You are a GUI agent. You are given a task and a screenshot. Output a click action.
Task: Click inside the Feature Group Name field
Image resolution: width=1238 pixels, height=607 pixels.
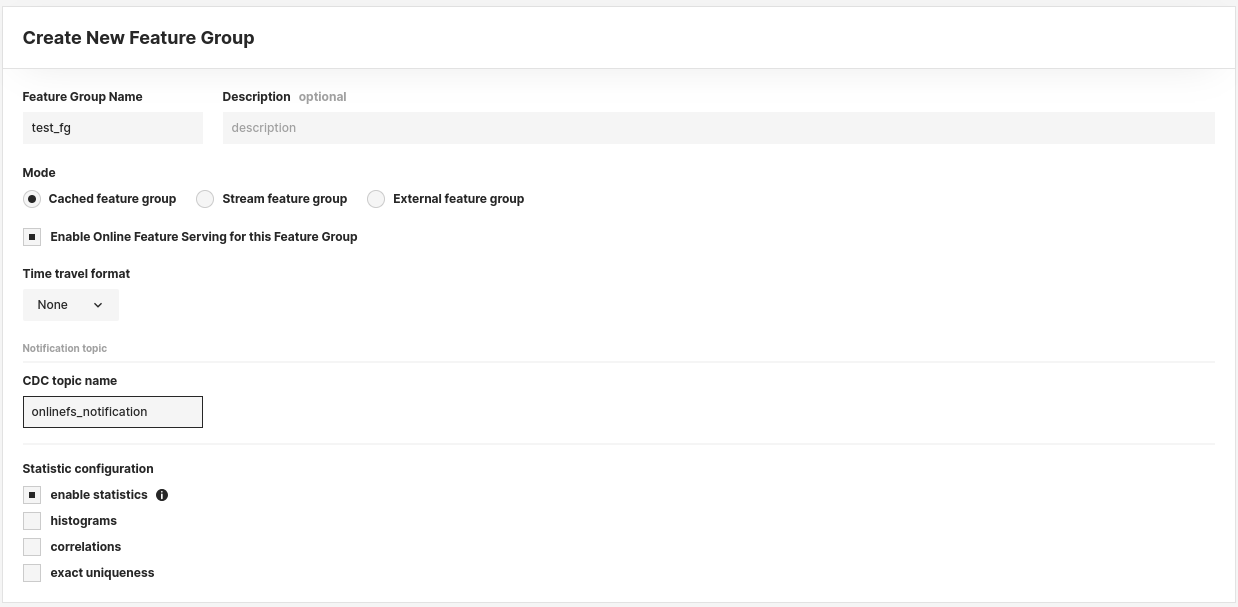(x=112, y=127)
